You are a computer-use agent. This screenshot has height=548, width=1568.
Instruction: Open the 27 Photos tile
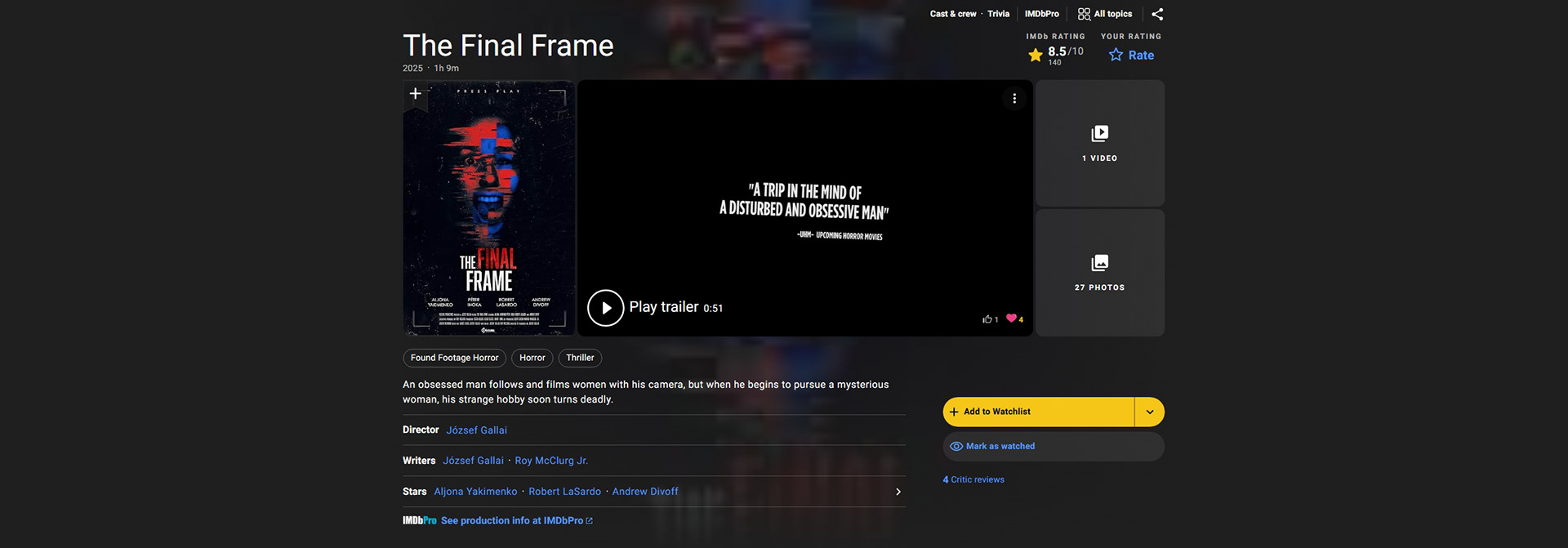[1100, 273]
